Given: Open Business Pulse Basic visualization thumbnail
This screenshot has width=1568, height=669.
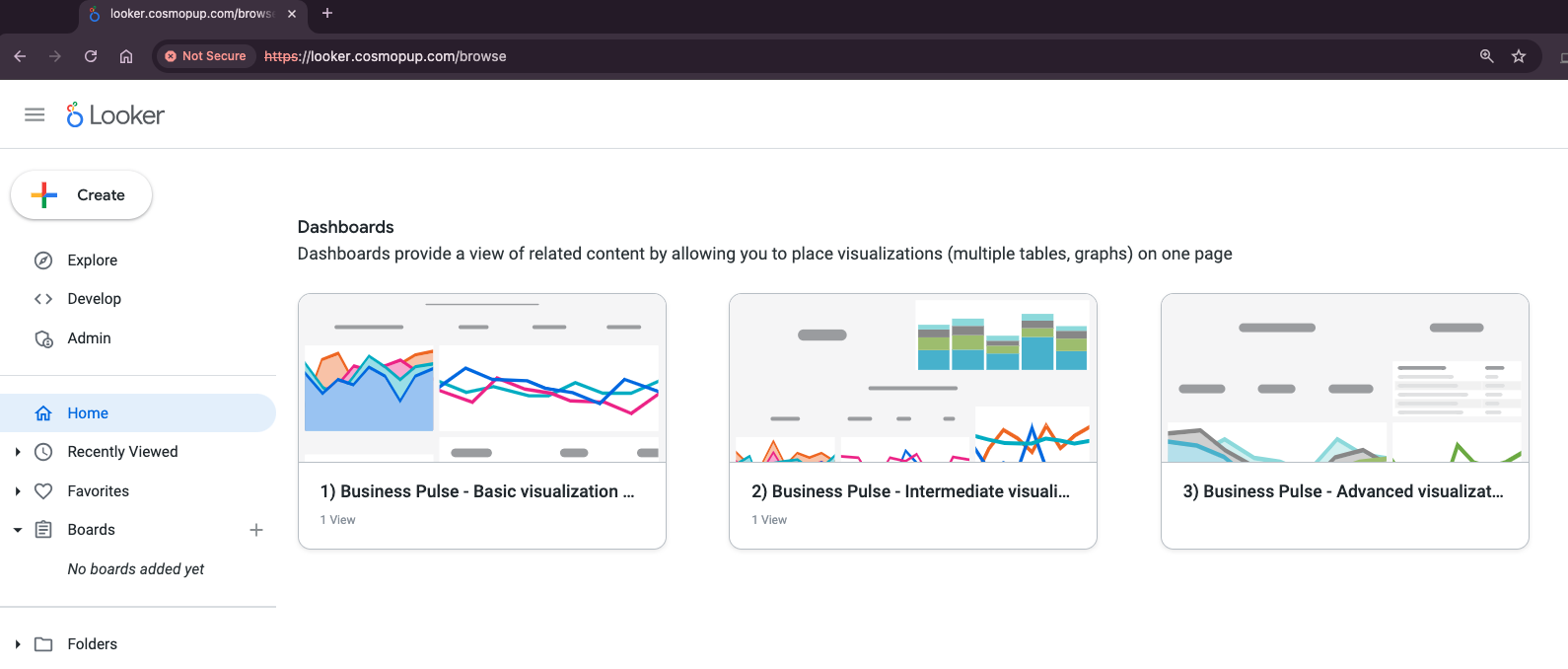Looking at the screenshot, I should coord(481,378).
